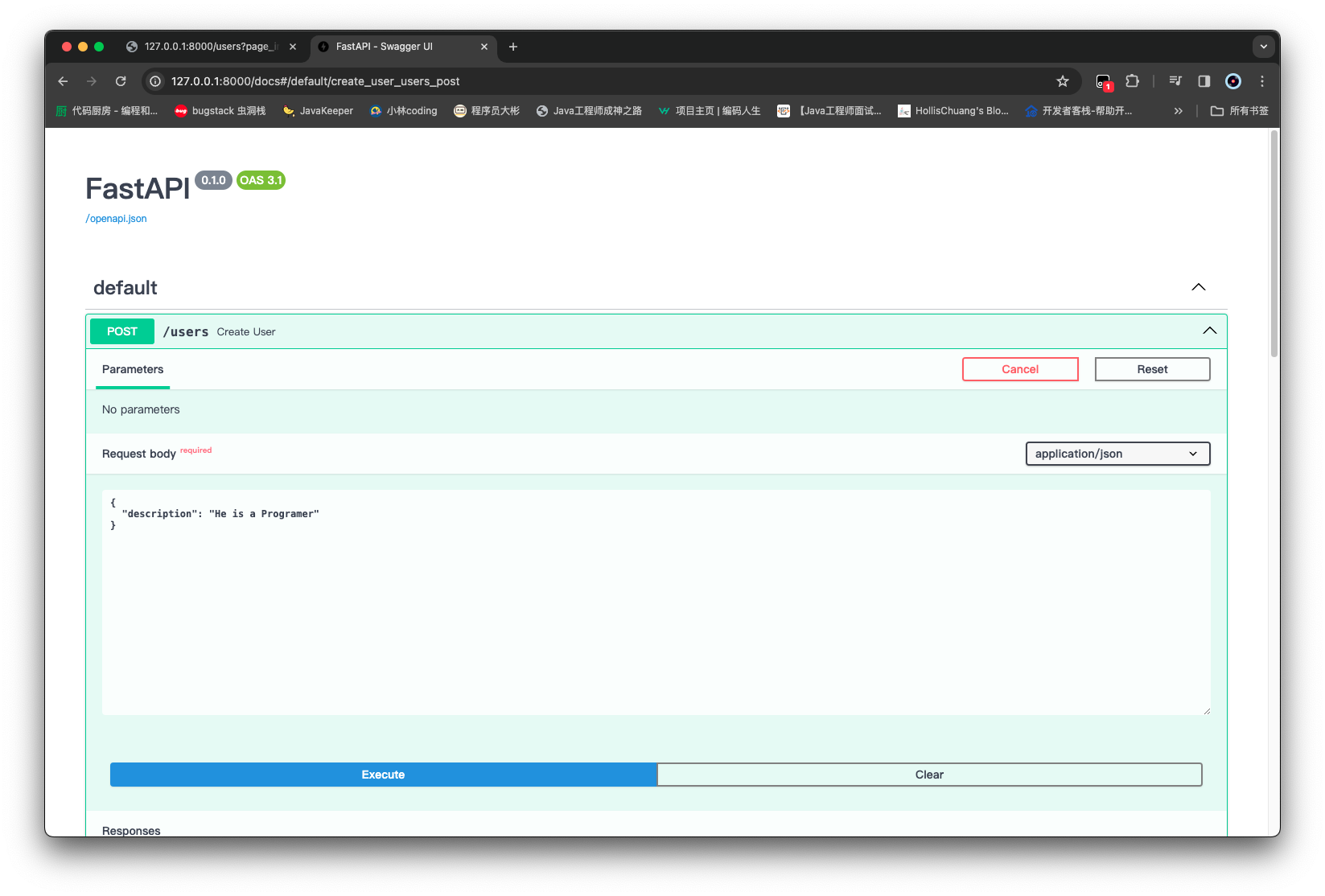Click the "Request body" label
1325x896 pixels.
(139, 454)
